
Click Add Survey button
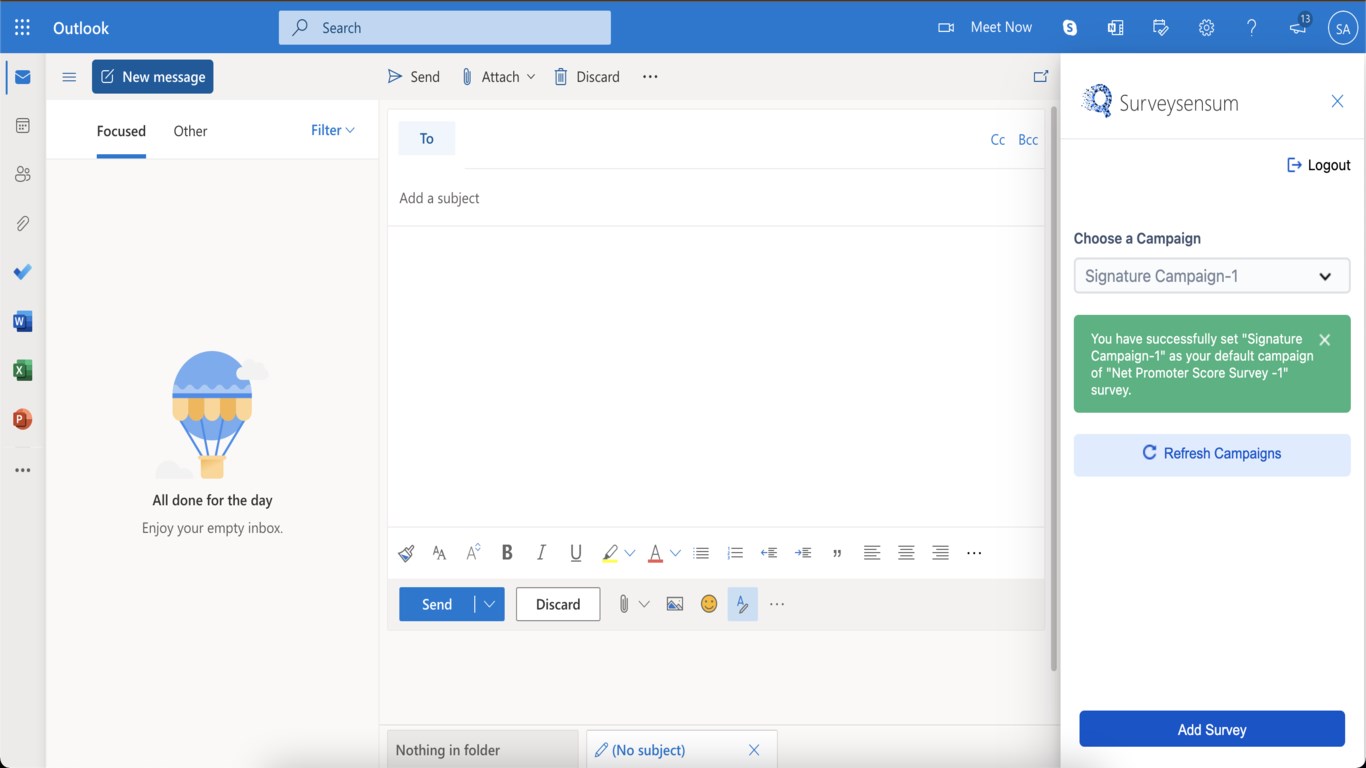click(1212, 729)
